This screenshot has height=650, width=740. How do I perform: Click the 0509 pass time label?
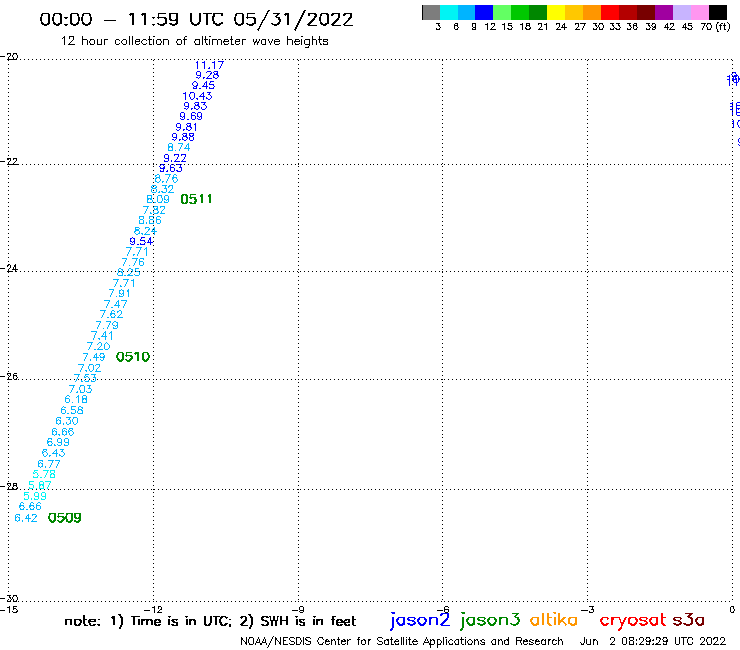[x=65, y=518]
